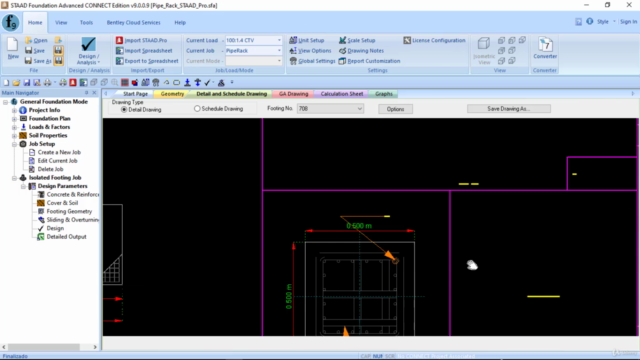
Task: Open Current Job dropdown
Action: click(279, 51)
